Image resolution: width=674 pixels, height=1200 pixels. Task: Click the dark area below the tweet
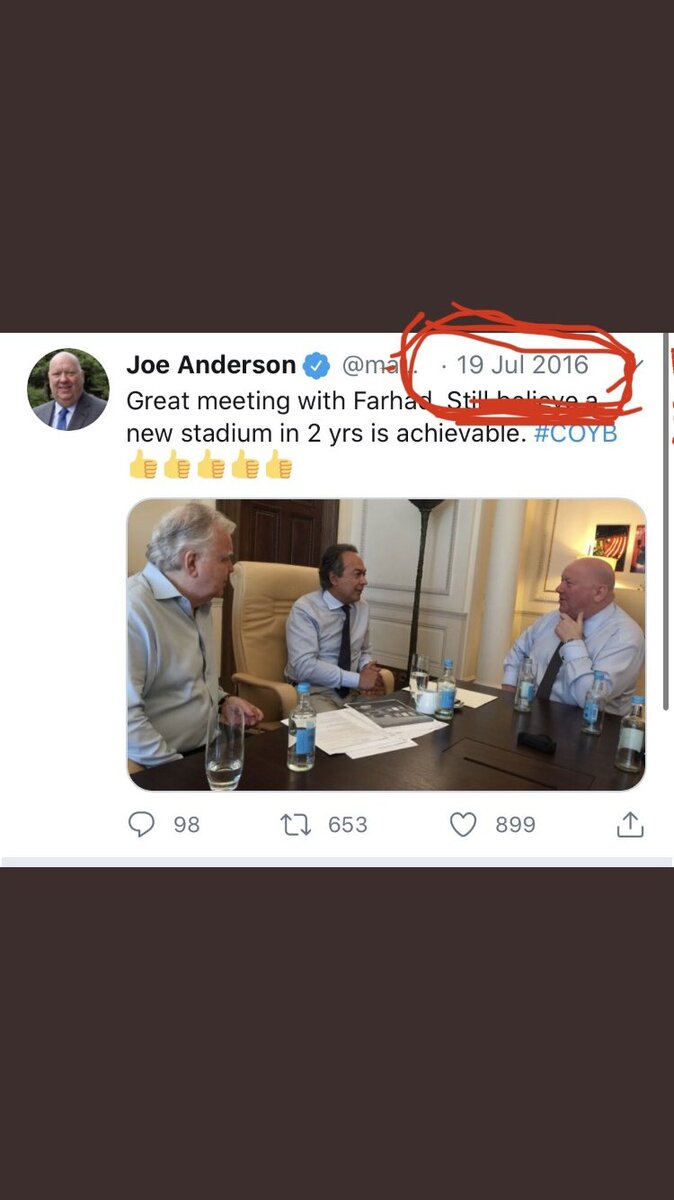click(x=337, y=1033)
